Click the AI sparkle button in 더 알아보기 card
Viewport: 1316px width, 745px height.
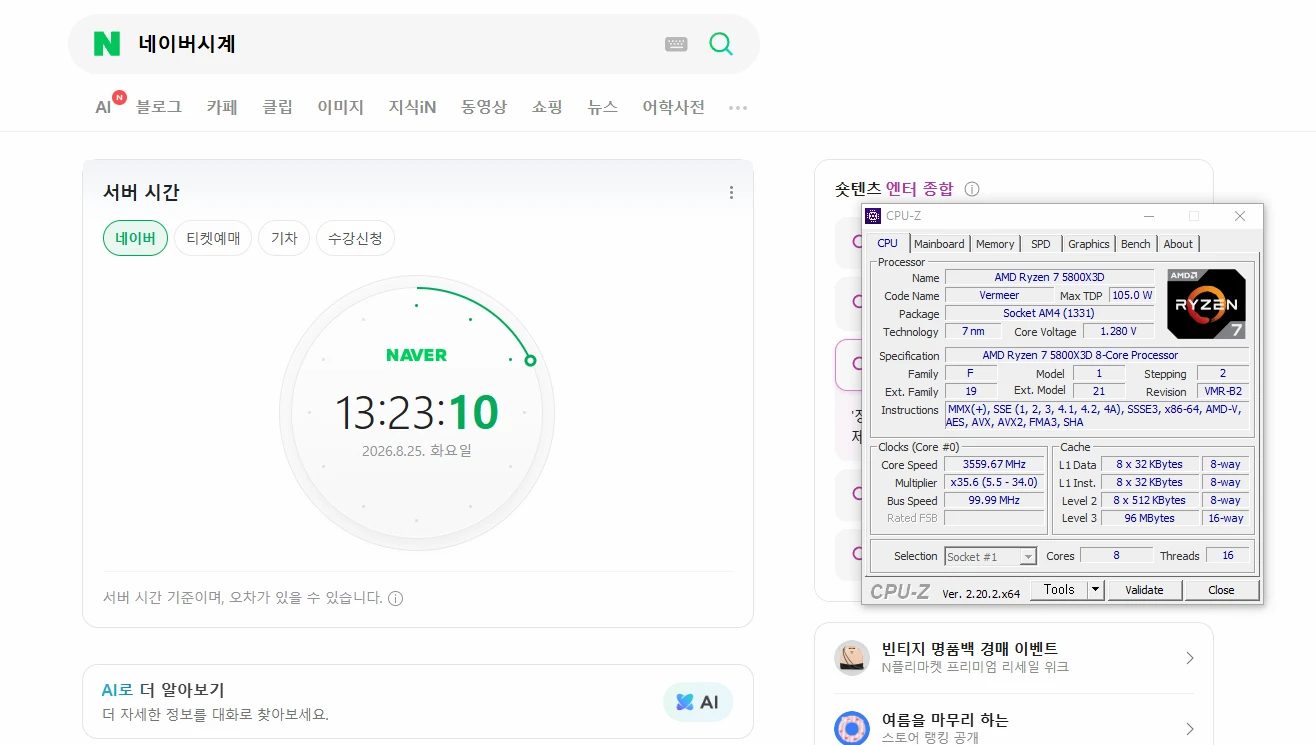click(698, 702)
